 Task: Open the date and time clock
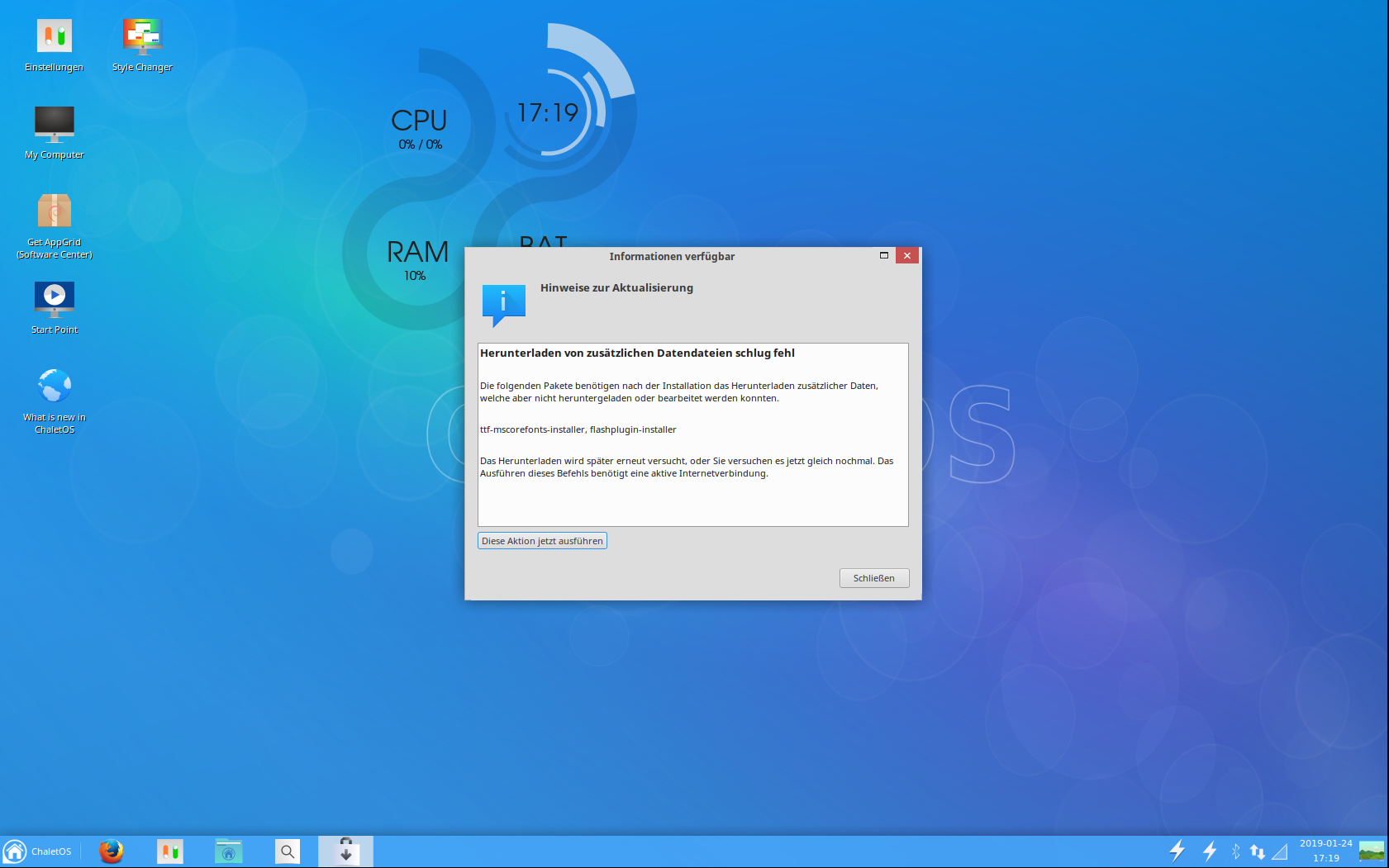(1325, 851)
